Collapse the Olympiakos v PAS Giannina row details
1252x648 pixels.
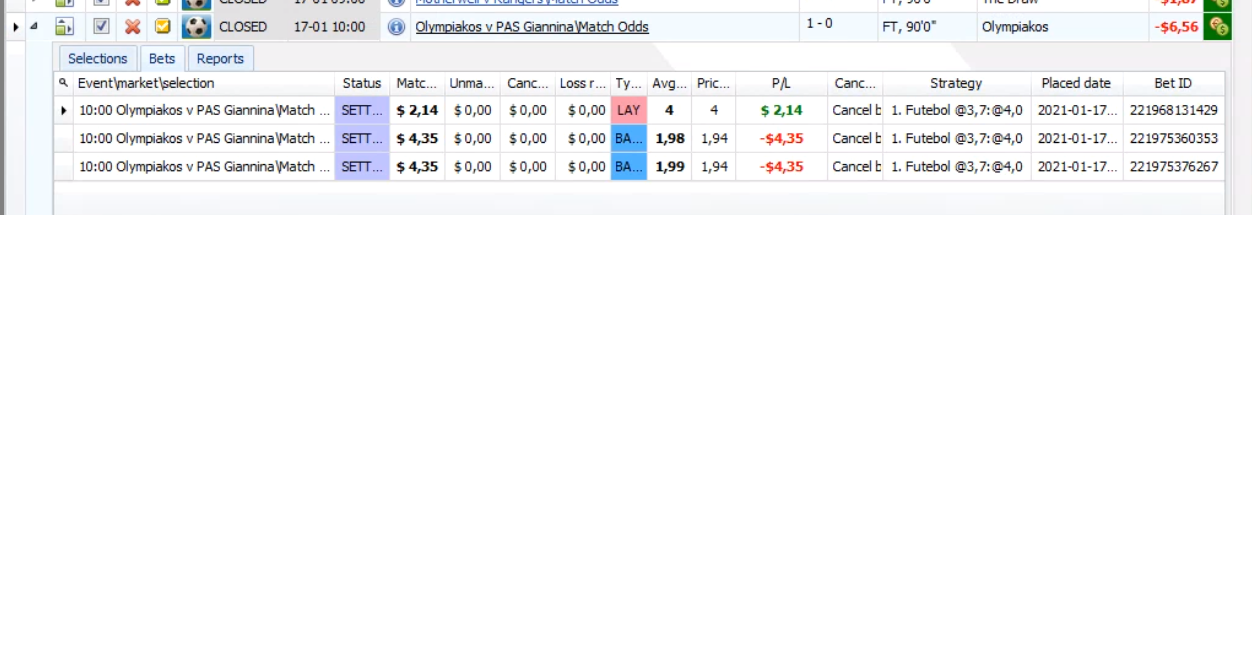point(34,27)
